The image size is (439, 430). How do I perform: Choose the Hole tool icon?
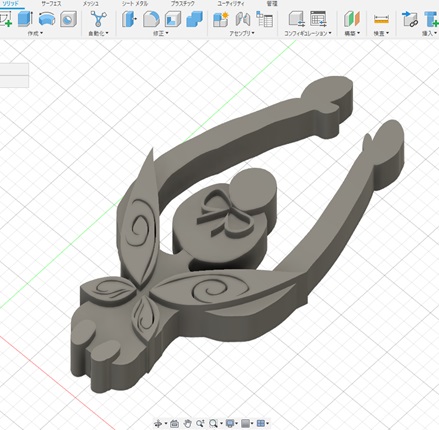tap(68, 19)
